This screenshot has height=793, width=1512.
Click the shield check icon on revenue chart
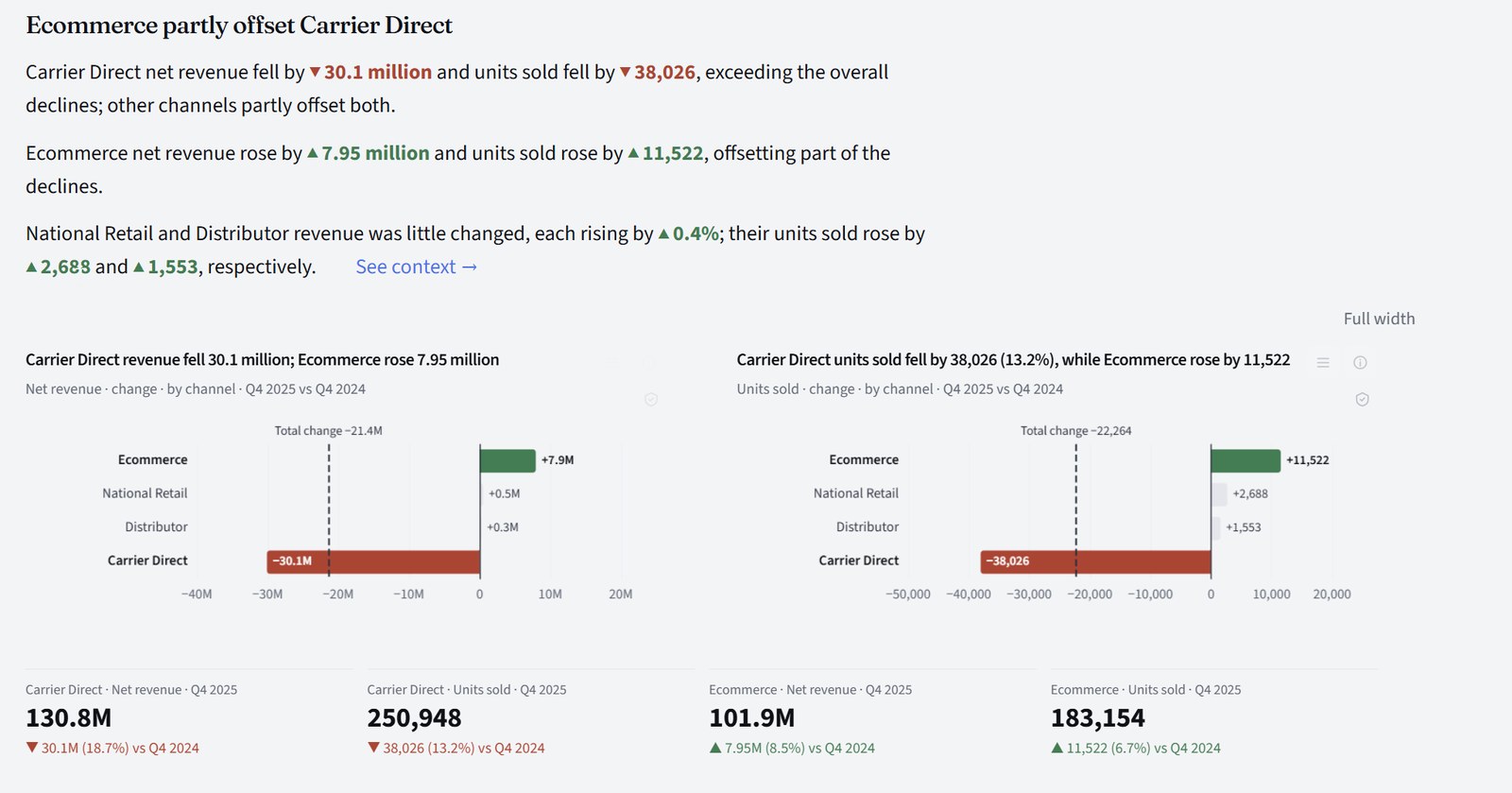point(651,400)
